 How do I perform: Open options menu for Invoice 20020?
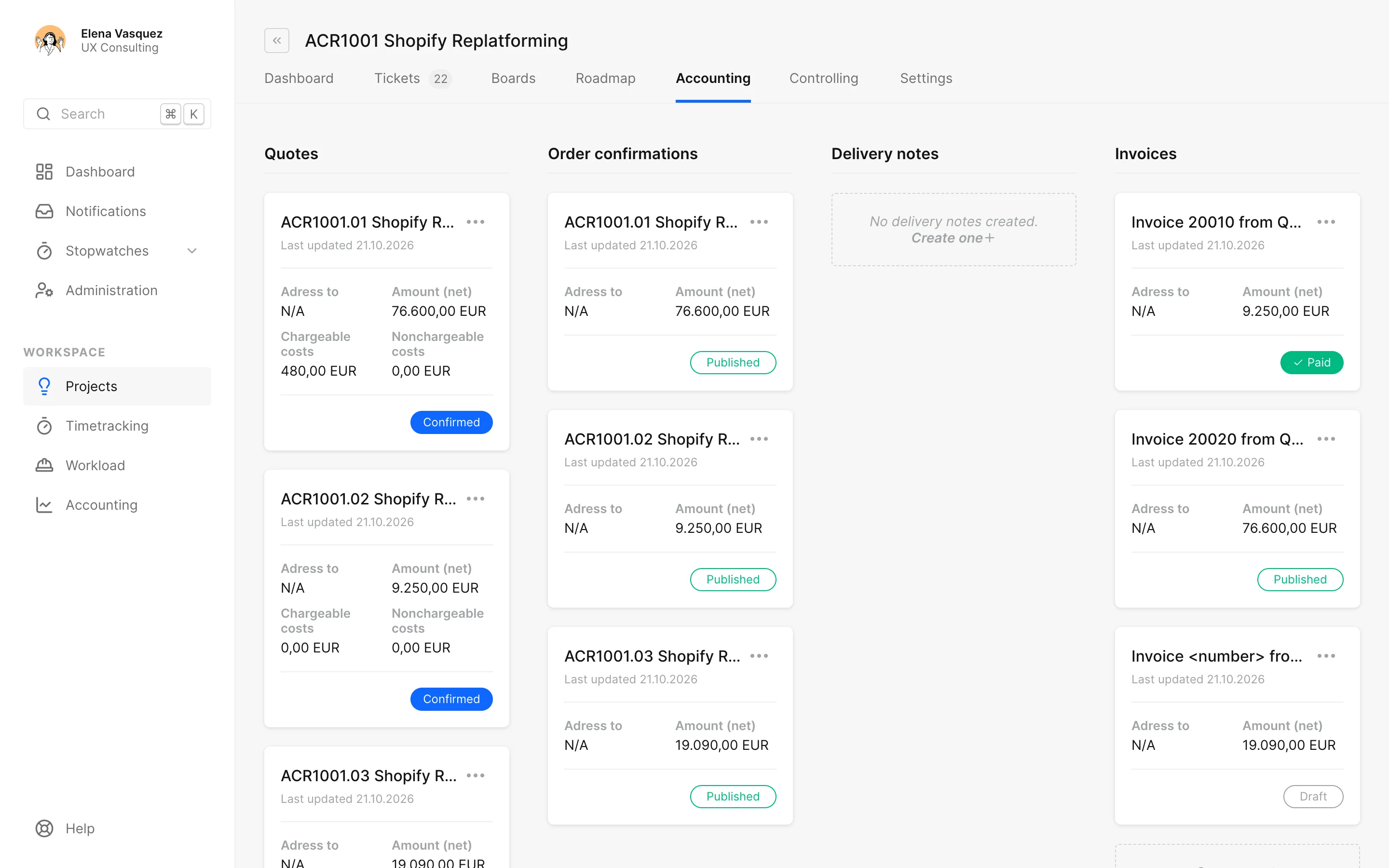click(1326, 439)
